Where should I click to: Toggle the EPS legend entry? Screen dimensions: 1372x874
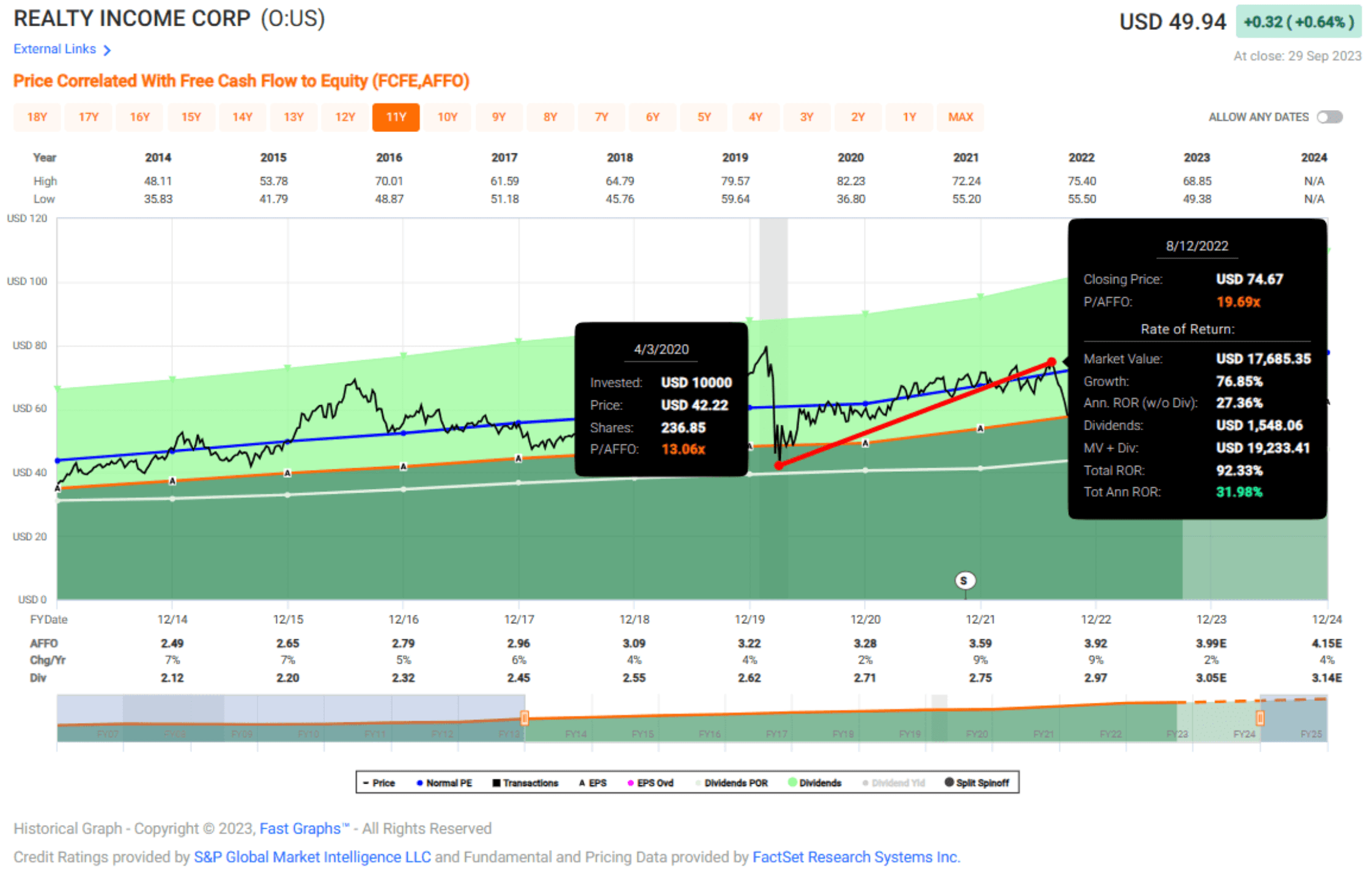point(592,783)
